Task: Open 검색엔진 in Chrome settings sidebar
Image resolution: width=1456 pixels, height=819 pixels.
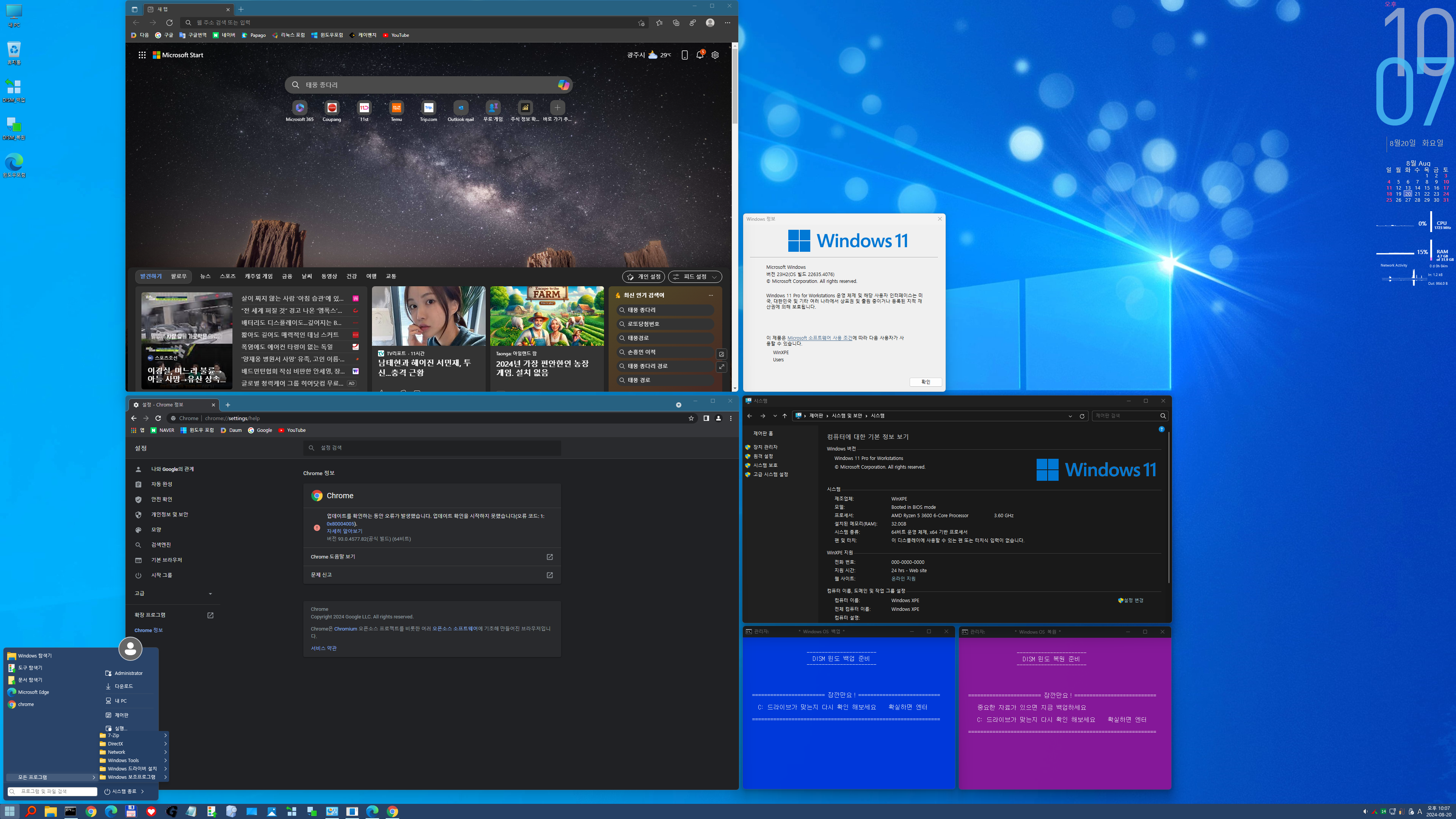Action: (161, 545)
